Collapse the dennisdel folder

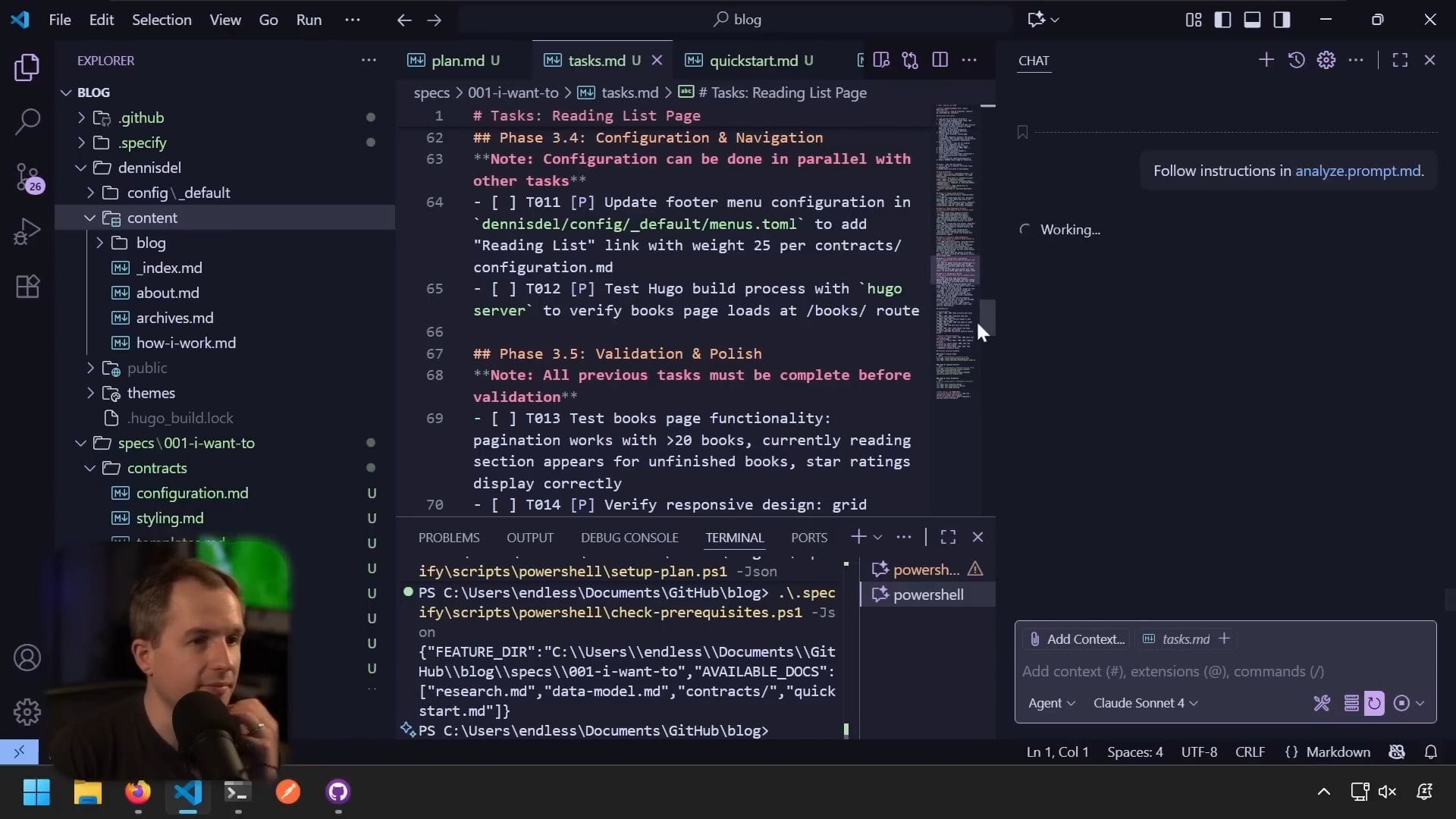pos(149,168)
